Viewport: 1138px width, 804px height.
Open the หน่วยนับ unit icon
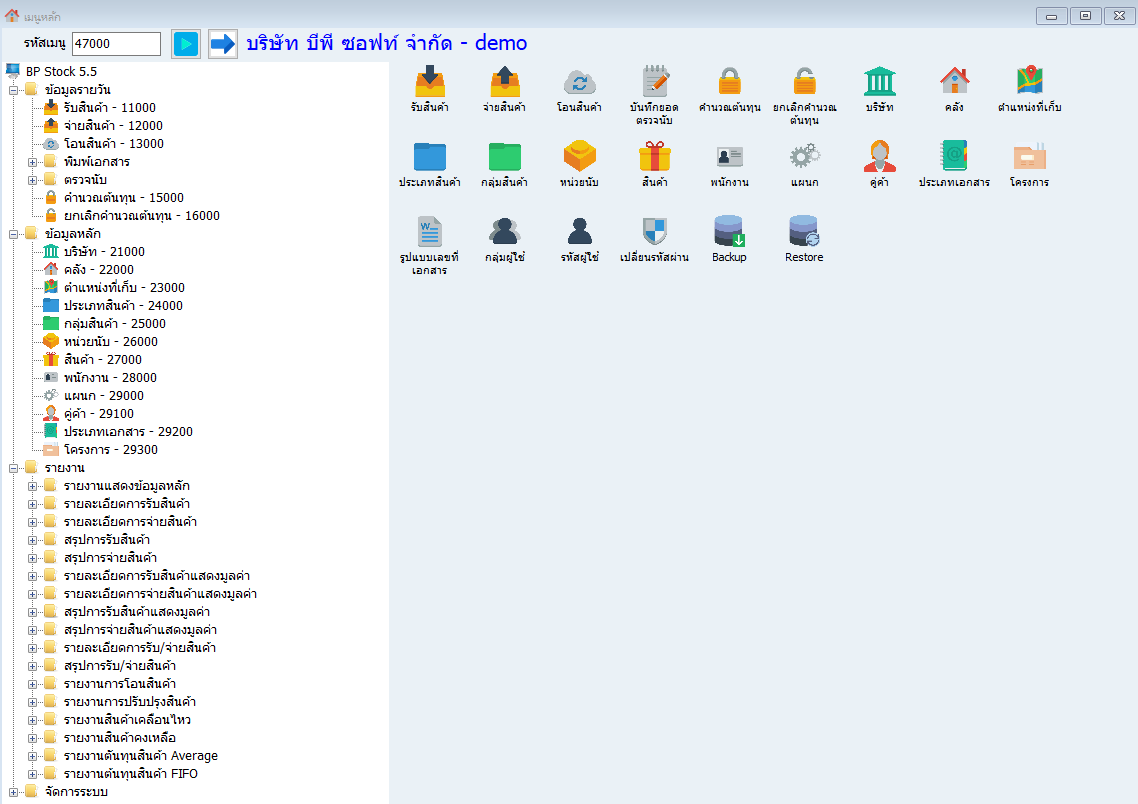tap(579, 157)
